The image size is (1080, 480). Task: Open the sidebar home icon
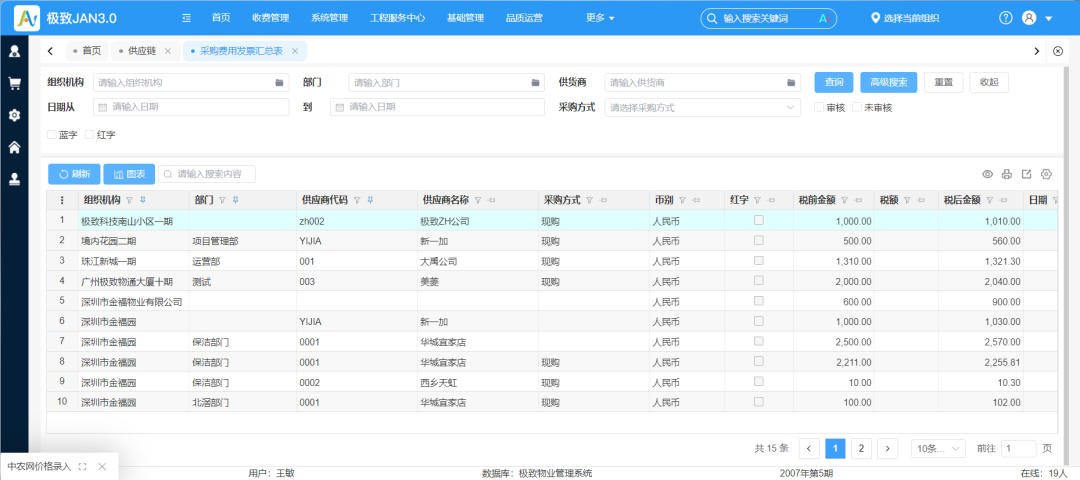pyautogui.click(x=14, y=147)
